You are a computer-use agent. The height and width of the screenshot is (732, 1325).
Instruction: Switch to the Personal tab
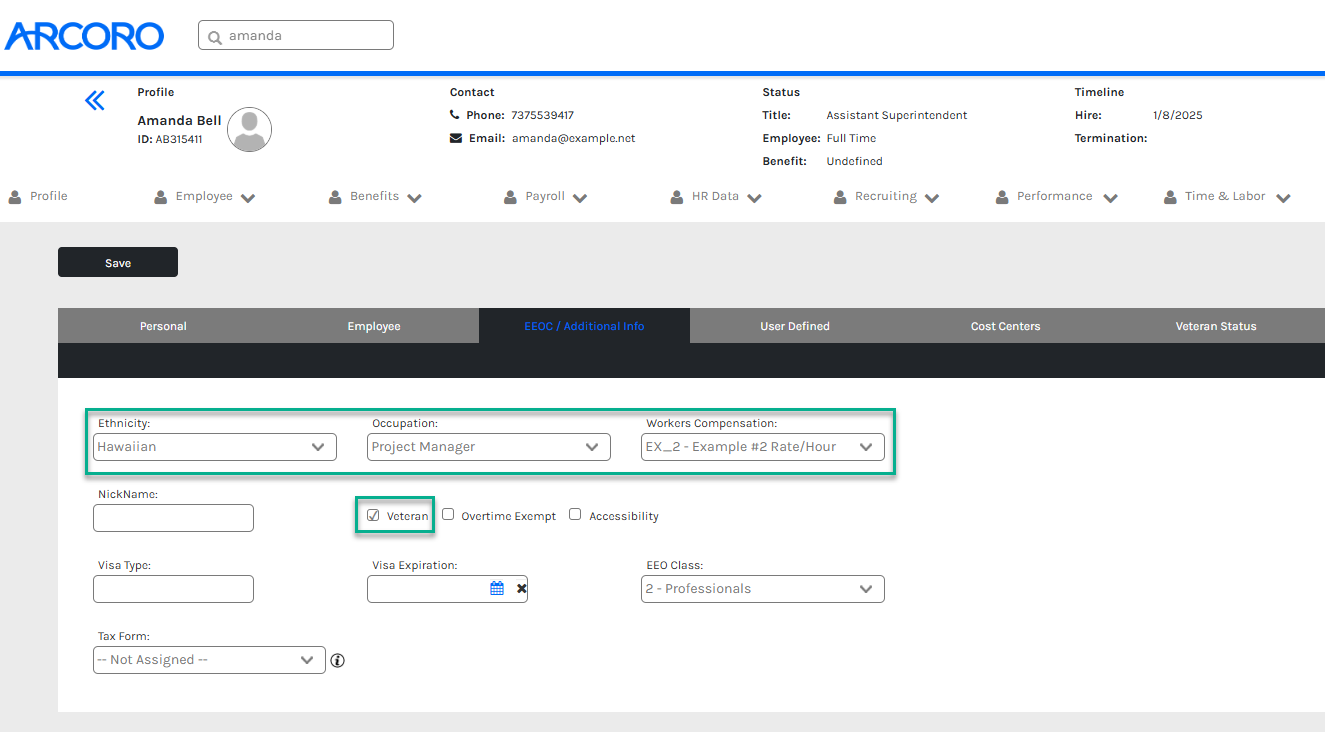tap(163, 326)
